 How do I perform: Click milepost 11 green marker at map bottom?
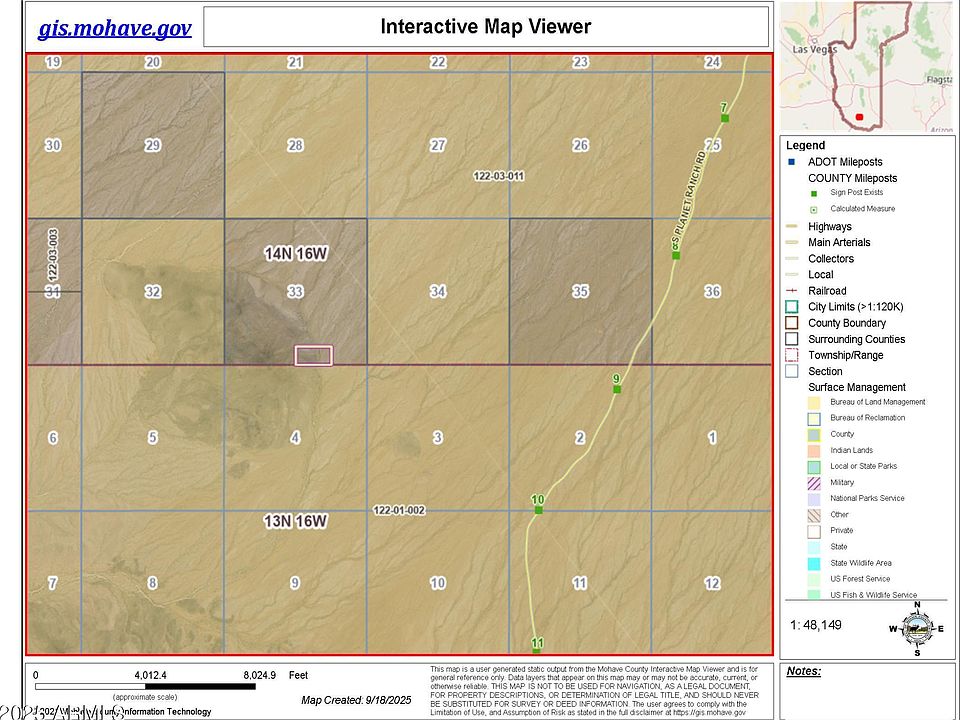537,651
